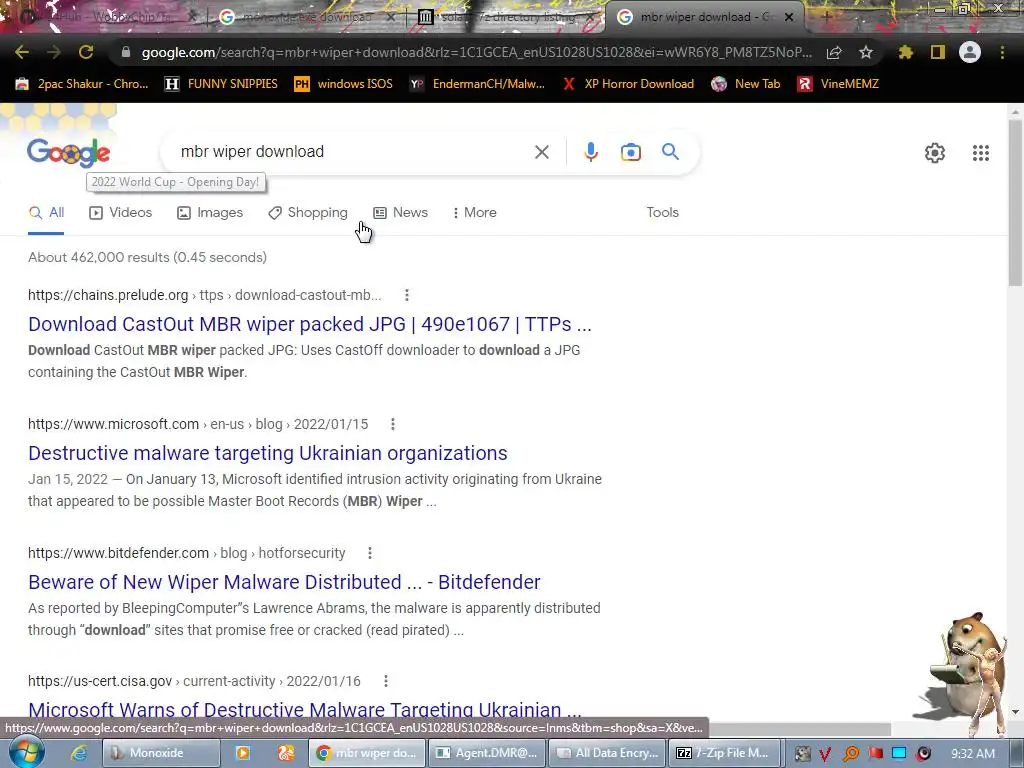Click the Google World Cup doodle logo
This screenshot has height=768, width=1024.
click(x=69, y=153)
